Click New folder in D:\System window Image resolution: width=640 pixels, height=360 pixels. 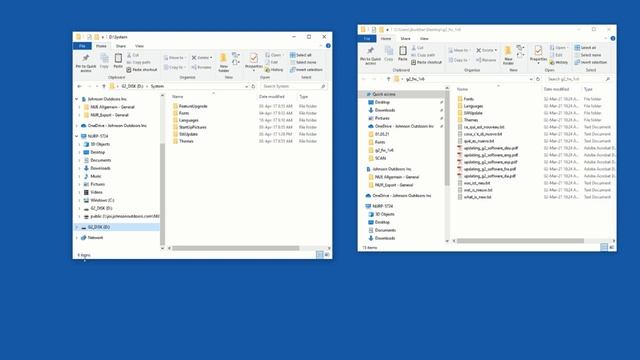pyautogui.click(x=223, y=63)
